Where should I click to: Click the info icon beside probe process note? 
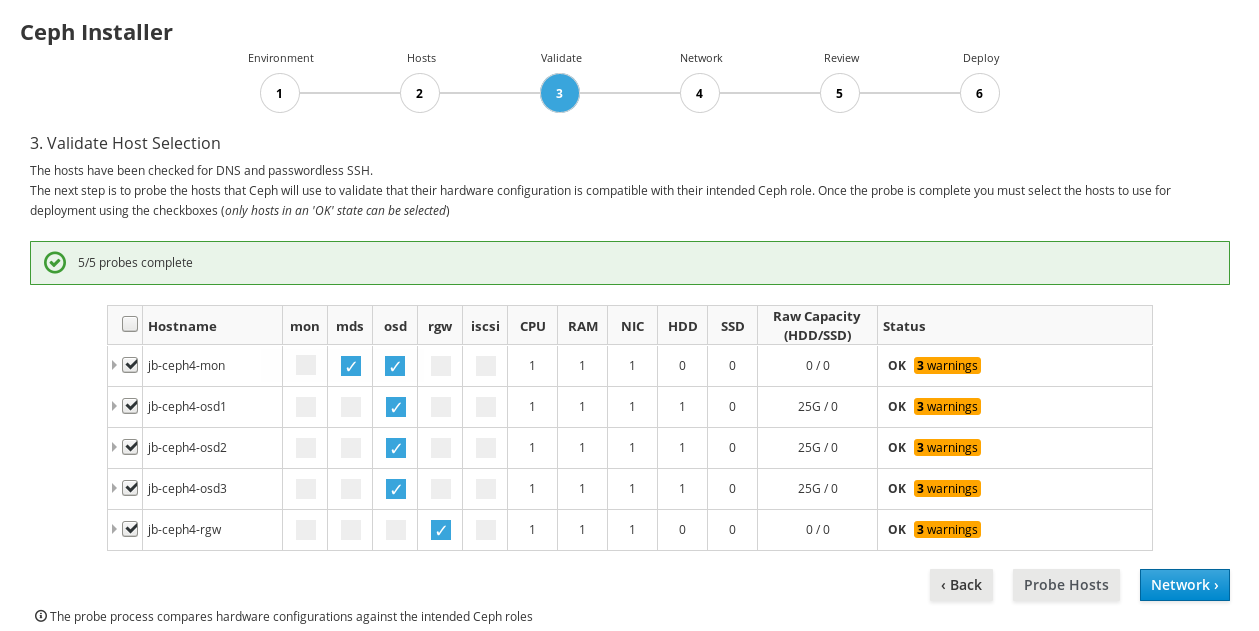pos(41,616)
